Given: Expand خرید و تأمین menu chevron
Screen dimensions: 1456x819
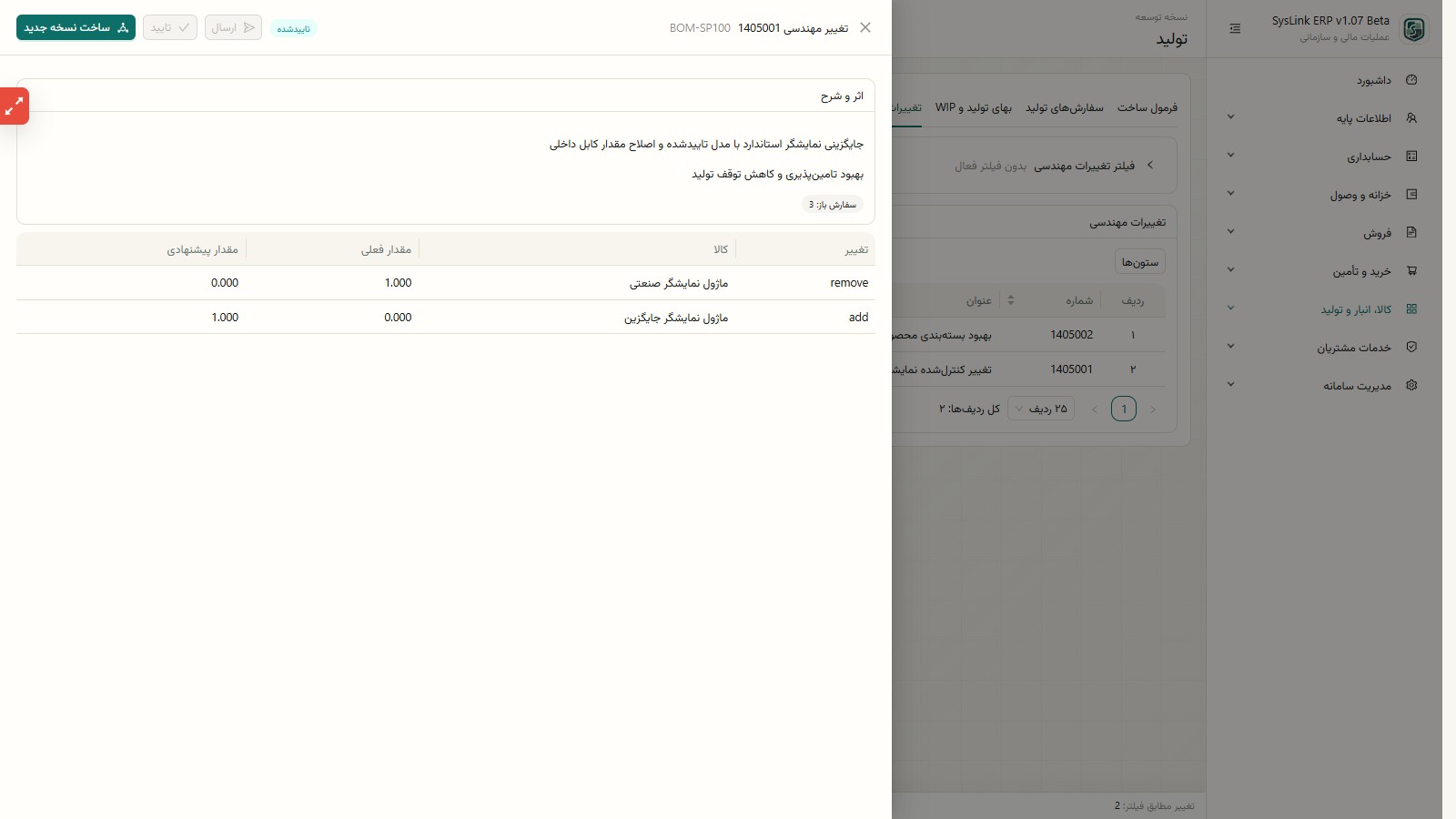Looking at the screenshot, I should click(x=1230, y=270).
